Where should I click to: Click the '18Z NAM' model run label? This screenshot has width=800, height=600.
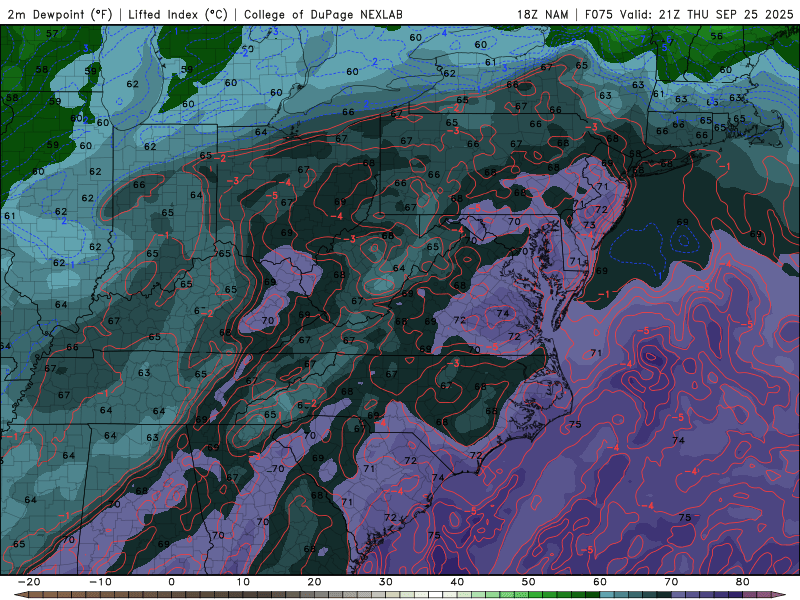(x=542, y=14)
